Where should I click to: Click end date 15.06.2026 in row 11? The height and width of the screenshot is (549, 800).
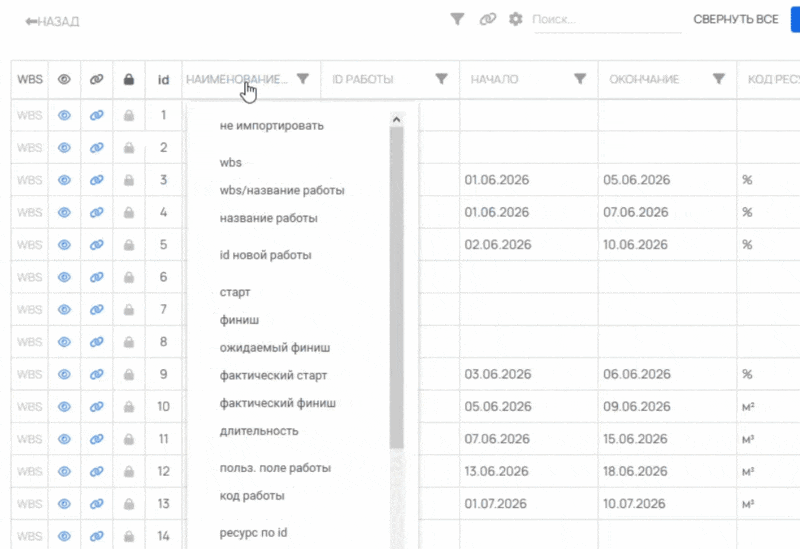point(635,439)
